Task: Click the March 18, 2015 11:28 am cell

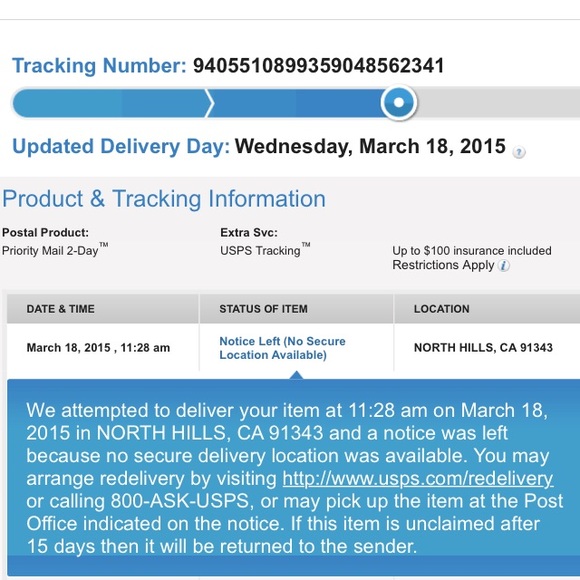Action: 98,348
